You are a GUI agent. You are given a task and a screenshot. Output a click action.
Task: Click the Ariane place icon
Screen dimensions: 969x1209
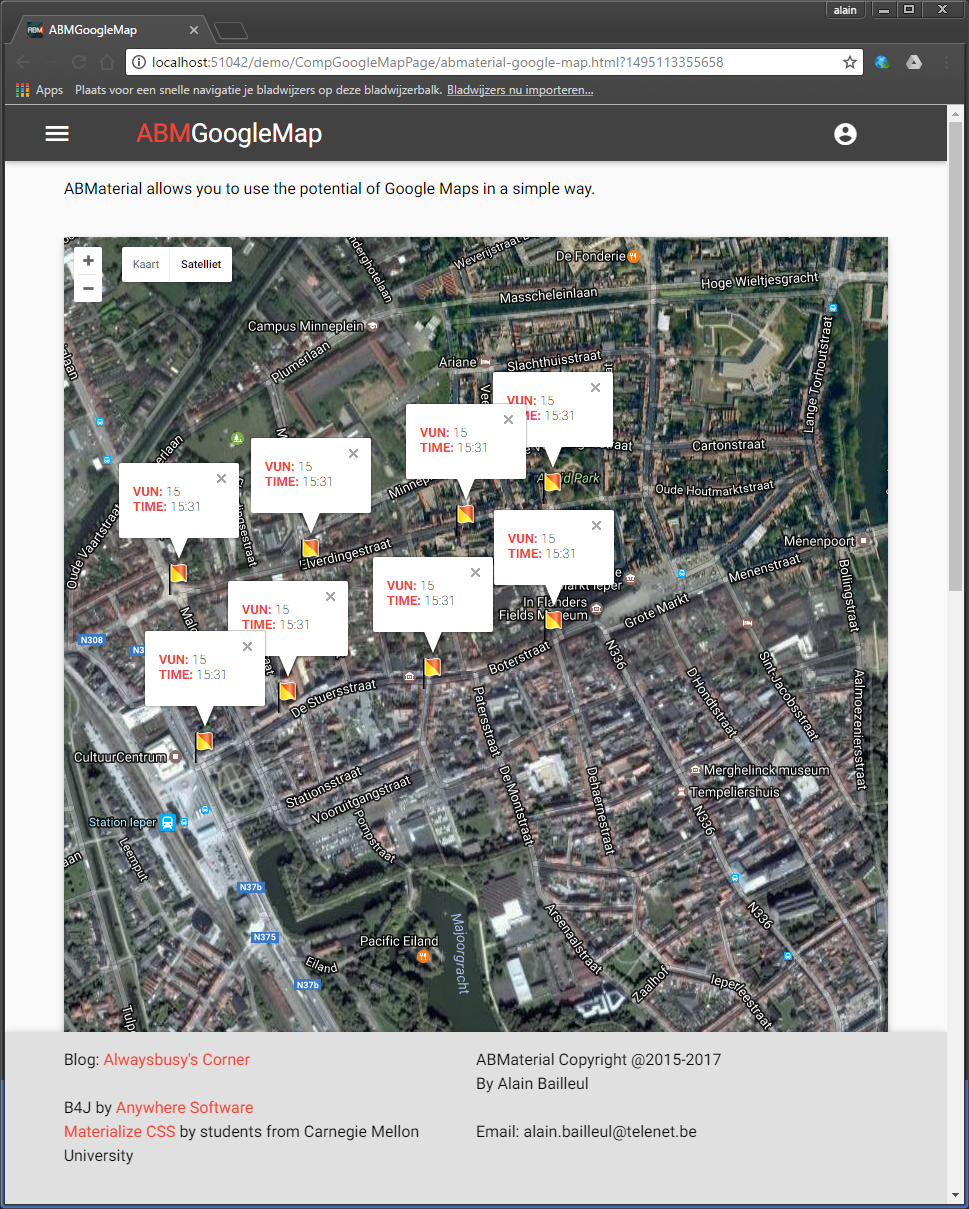[485, 362]
